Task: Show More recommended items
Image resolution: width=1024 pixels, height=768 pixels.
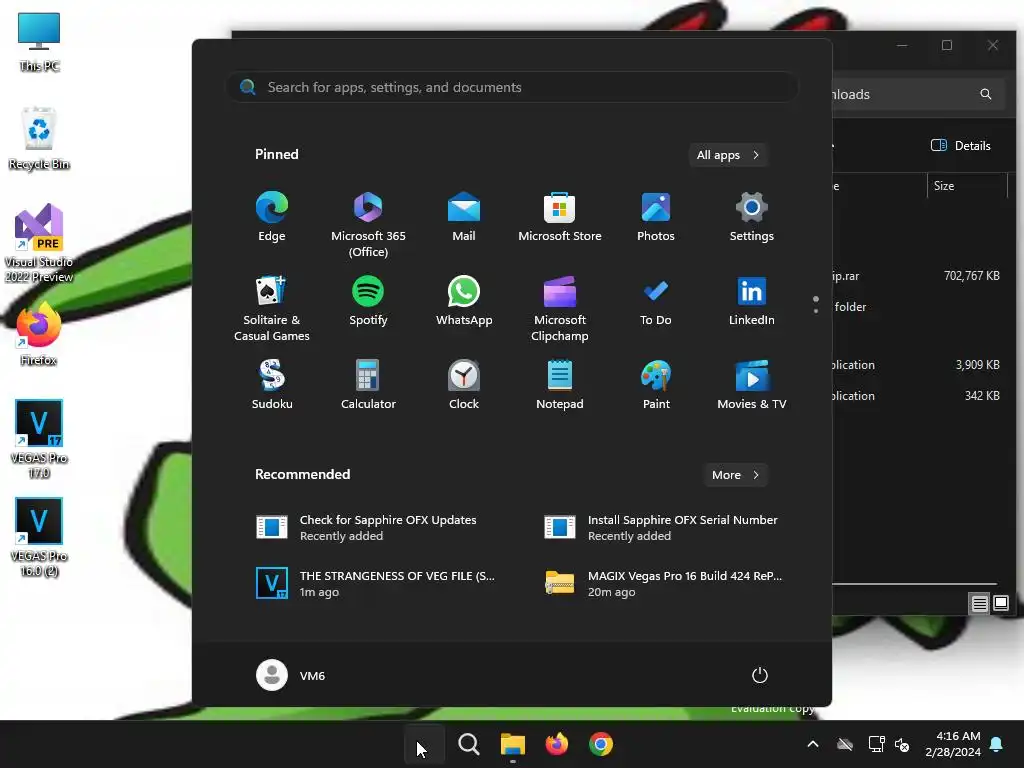Action: pos(735,475)
